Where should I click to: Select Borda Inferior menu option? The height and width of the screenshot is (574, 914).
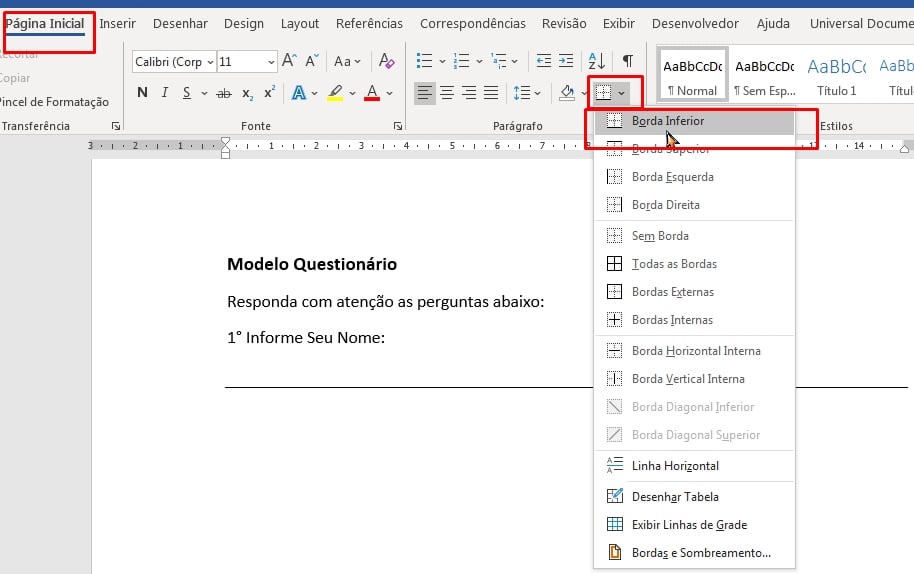point(694,121)
